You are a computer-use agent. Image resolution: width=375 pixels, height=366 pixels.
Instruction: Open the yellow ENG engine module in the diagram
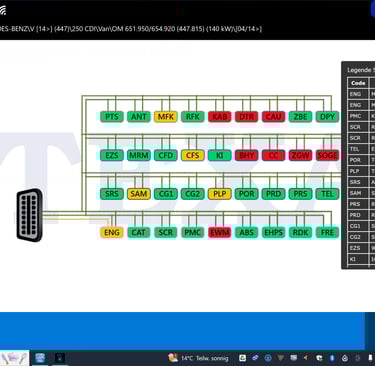pos(112,232)
